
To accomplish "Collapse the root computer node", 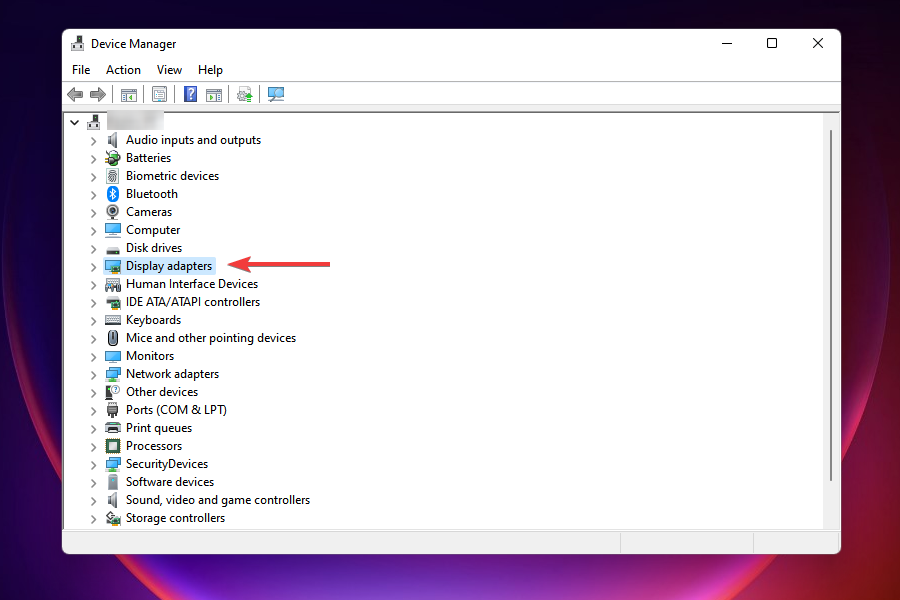I will pyautogui.click(x=74, y=122).
